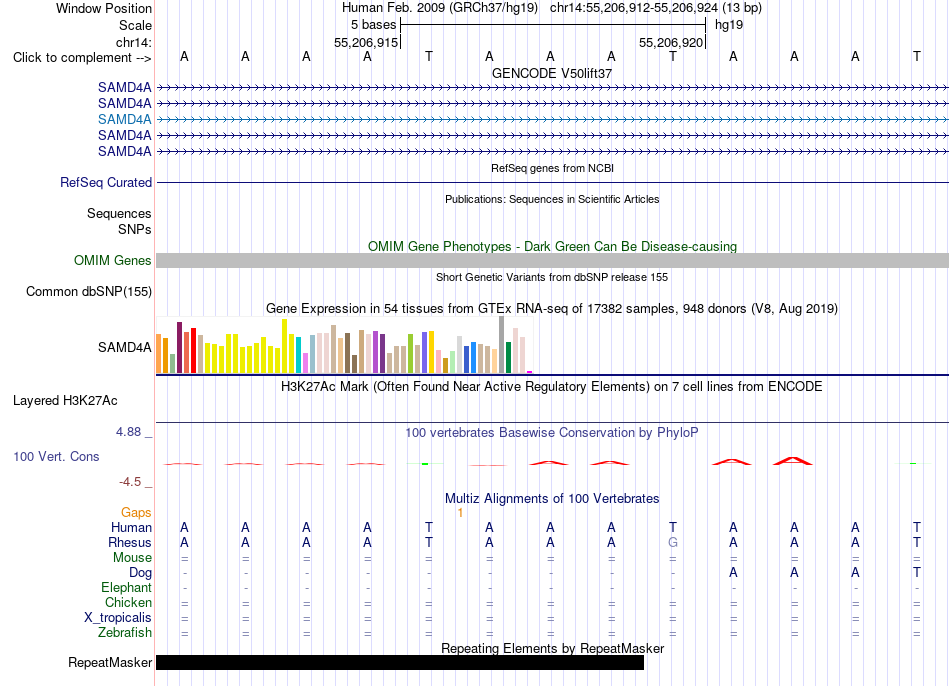Click the hg19 label beside scale bar
This screenshot has height=686, width=950.
(x=729, y=25)
